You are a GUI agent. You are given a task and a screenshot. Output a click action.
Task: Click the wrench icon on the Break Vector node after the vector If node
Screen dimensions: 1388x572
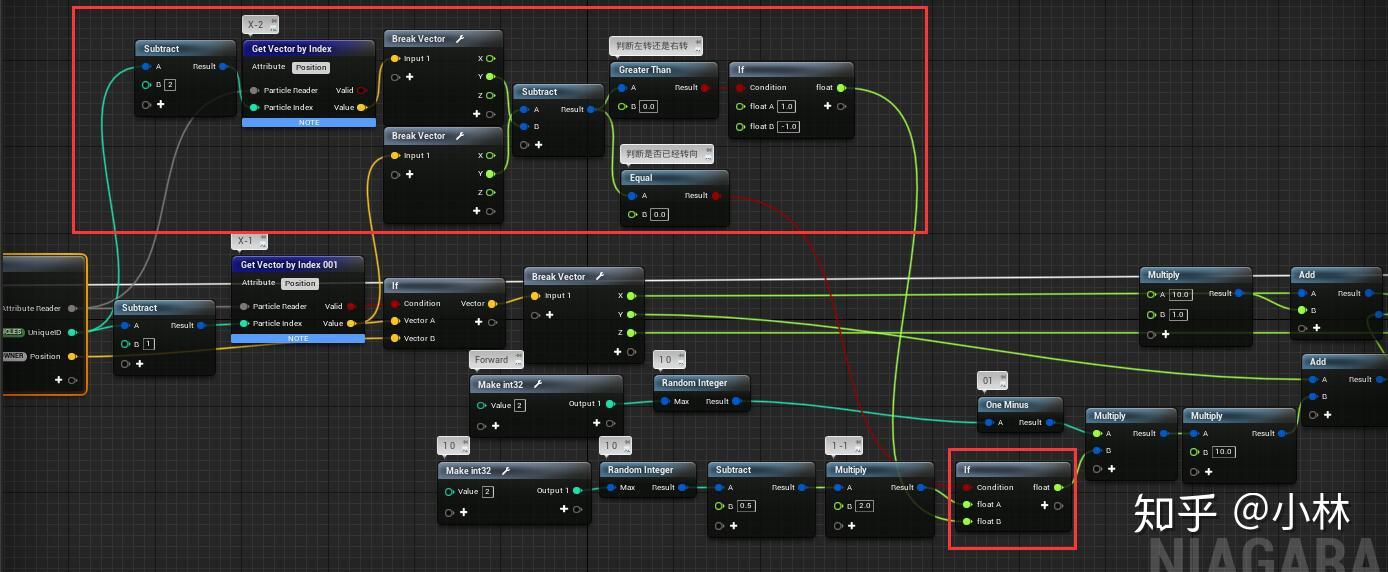[600, 277]
